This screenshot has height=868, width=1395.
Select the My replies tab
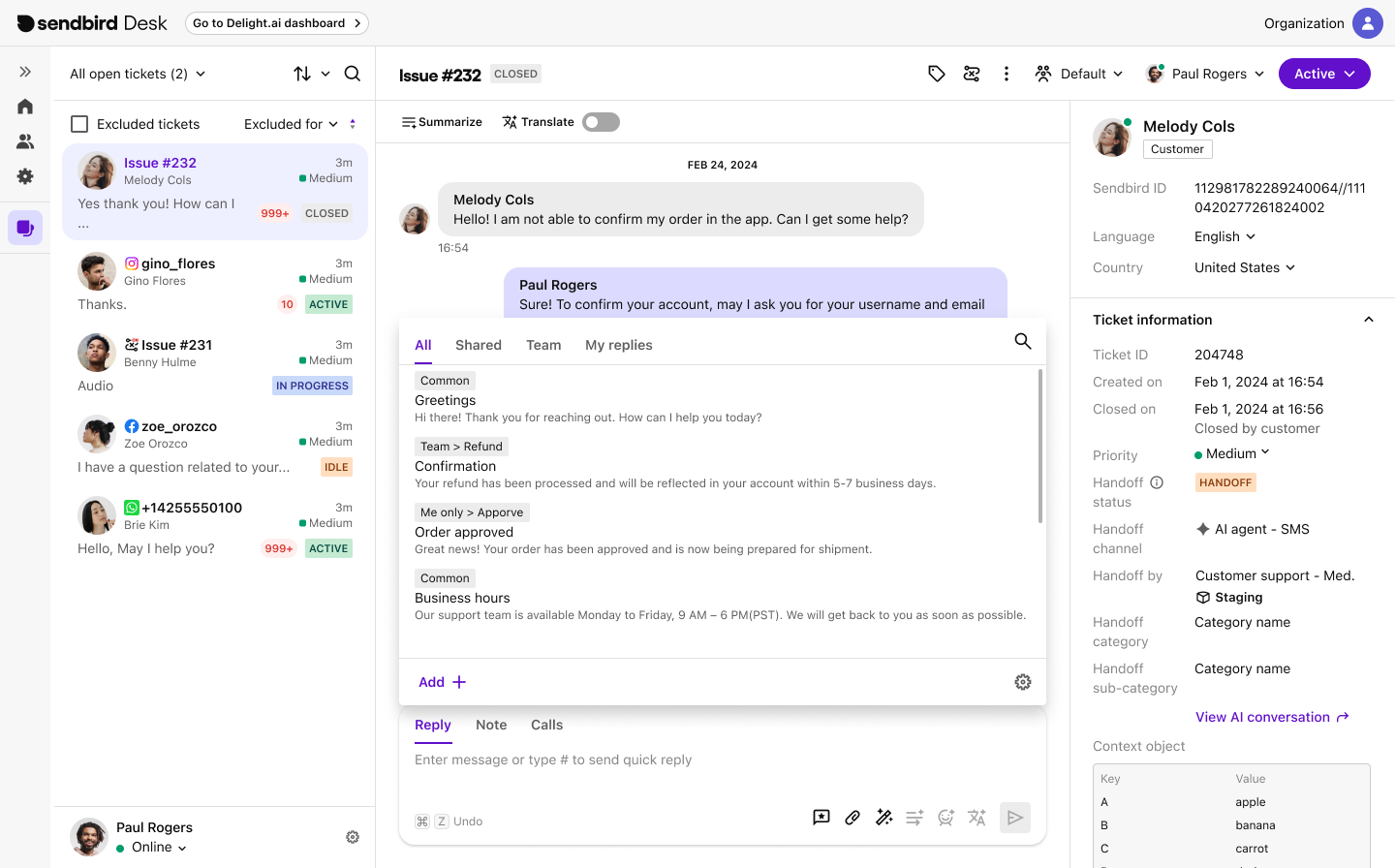click(619, 345)
